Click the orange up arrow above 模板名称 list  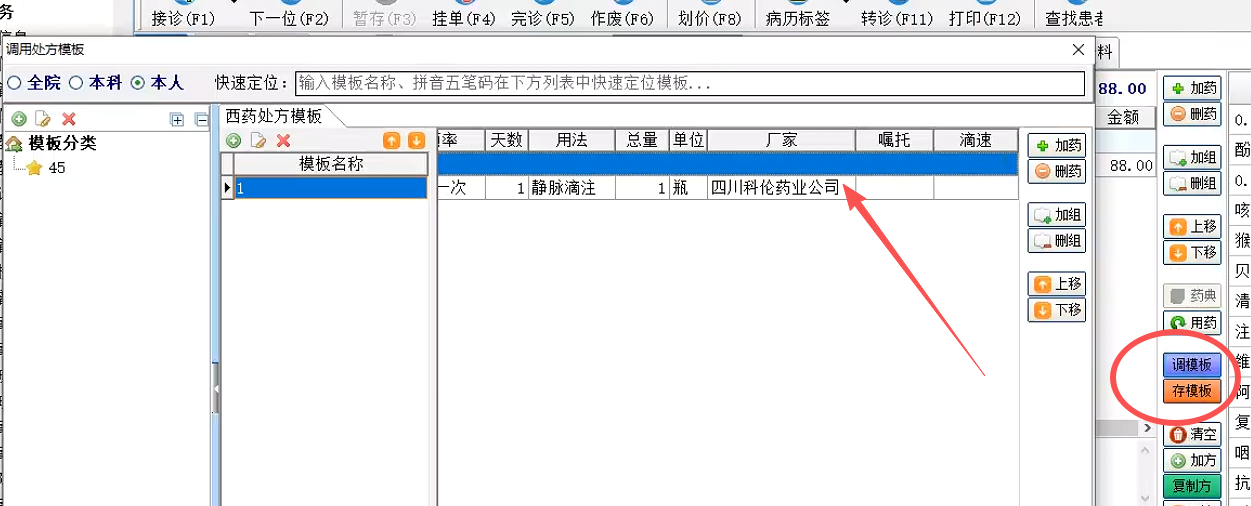(392, 141)
